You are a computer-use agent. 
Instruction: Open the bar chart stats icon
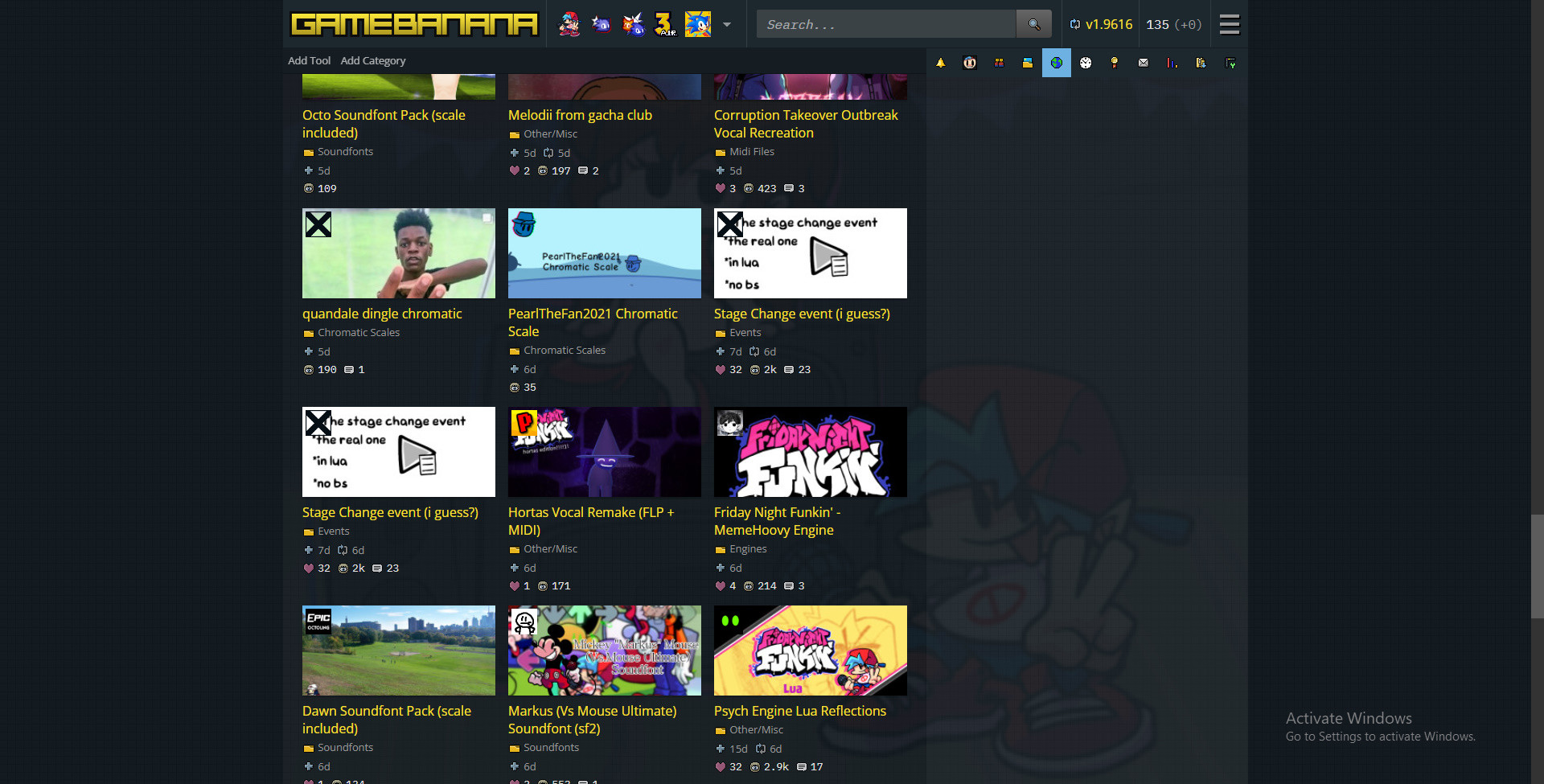coord(1172,63)
